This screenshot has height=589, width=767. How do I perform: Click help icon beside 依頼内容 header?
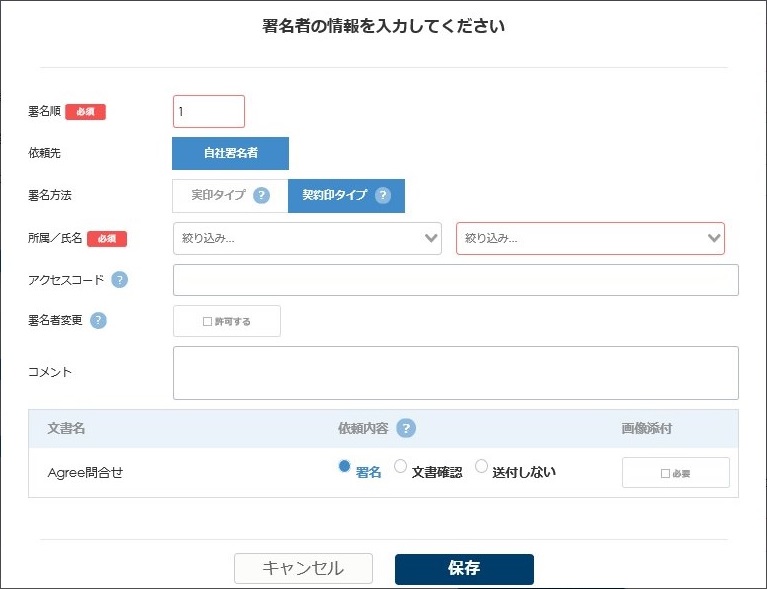click(406, 428)
